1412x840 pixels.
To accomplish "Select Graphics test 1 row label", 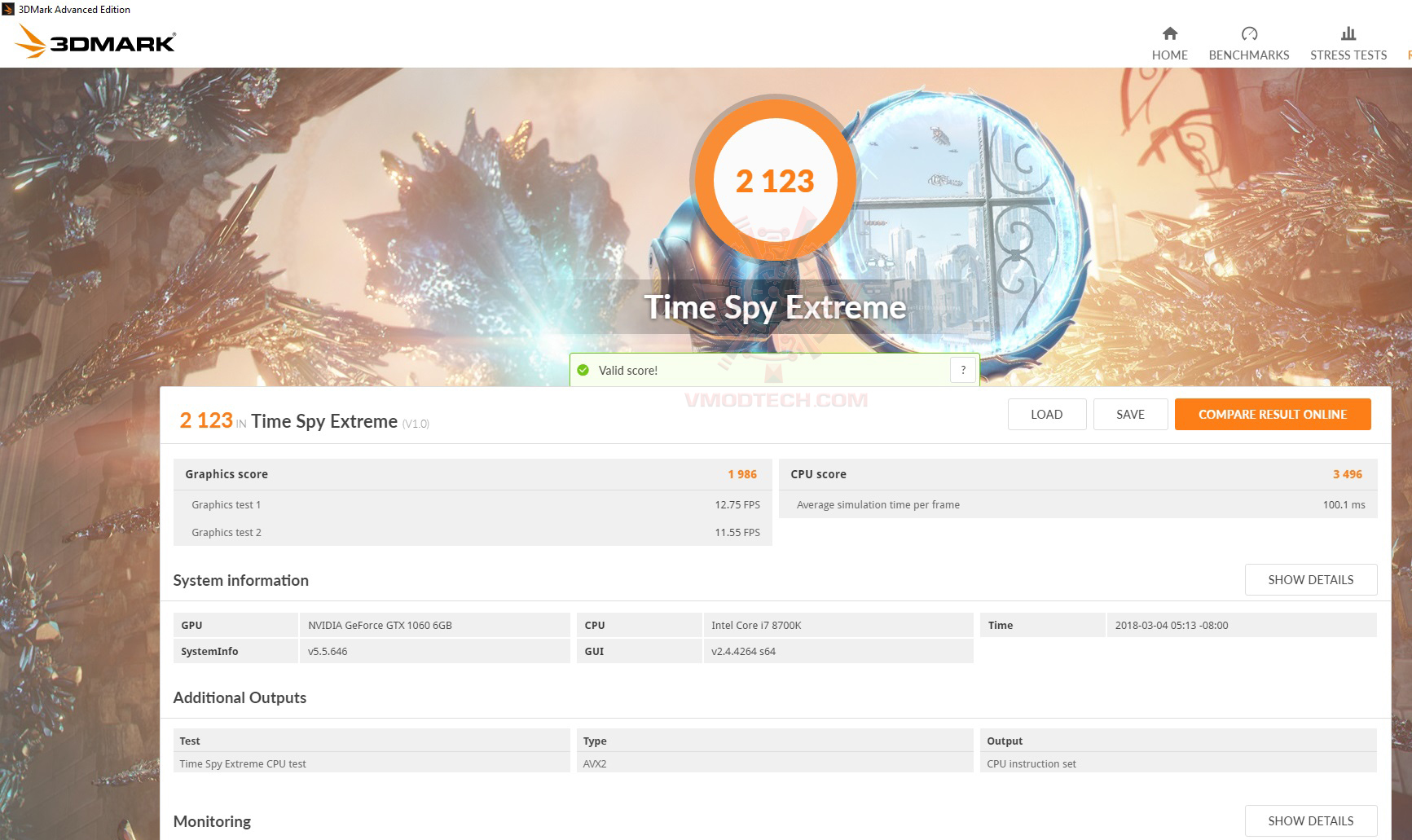I will point(227,505).
